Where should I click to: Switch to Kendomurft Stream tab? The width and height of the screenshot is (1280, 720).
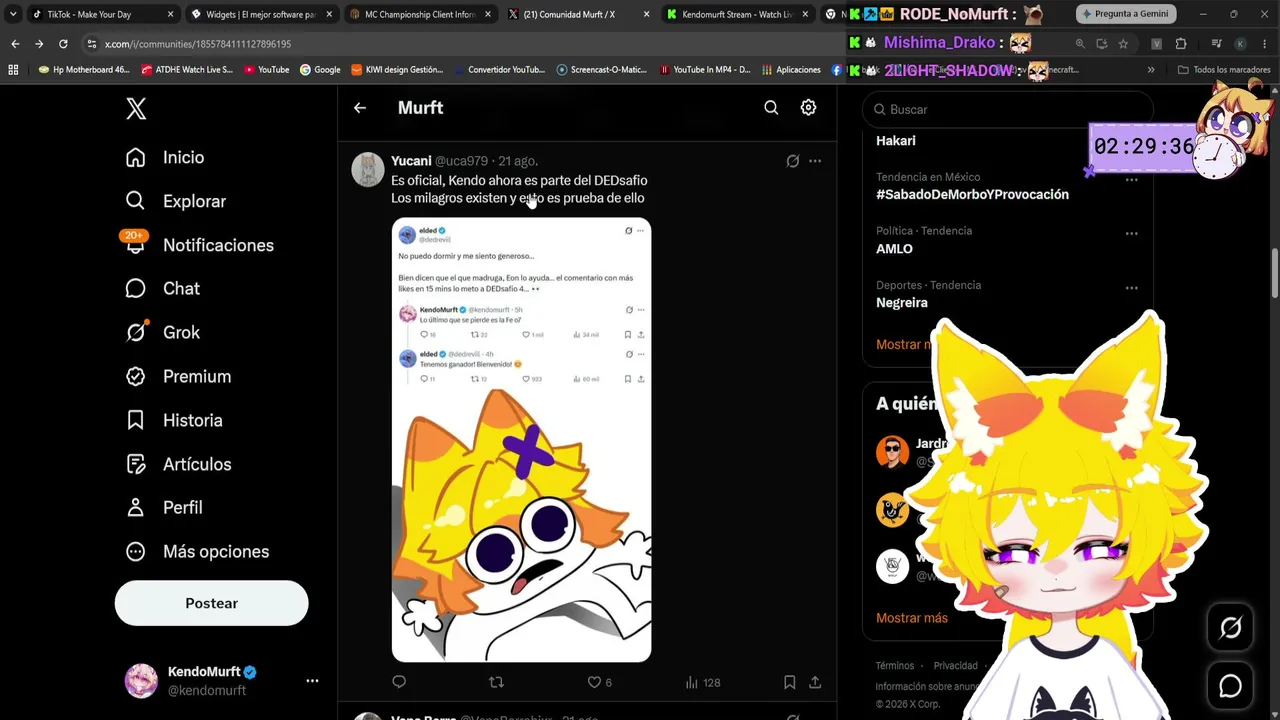coord(736,15)
